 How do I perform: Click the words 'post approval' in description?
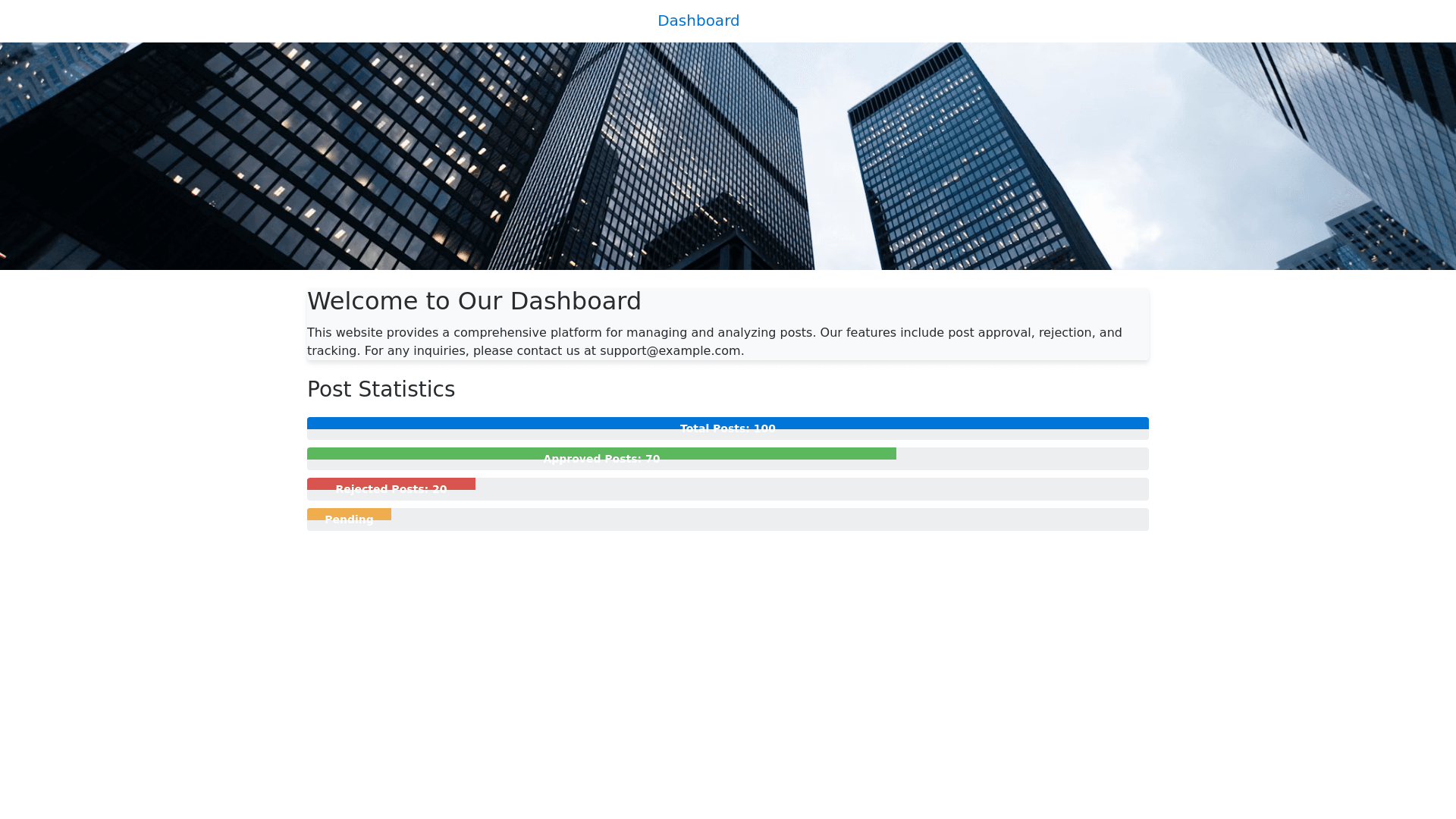989,333
